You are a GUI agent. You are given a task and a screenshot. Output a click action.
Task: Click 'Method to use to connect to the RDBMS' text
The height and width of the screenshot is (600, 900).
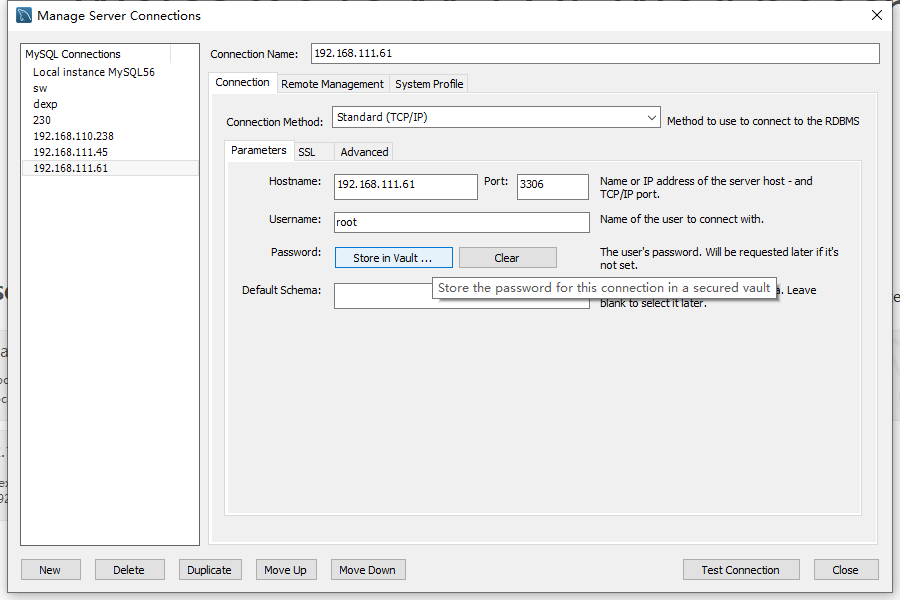(x=763, y=121)
